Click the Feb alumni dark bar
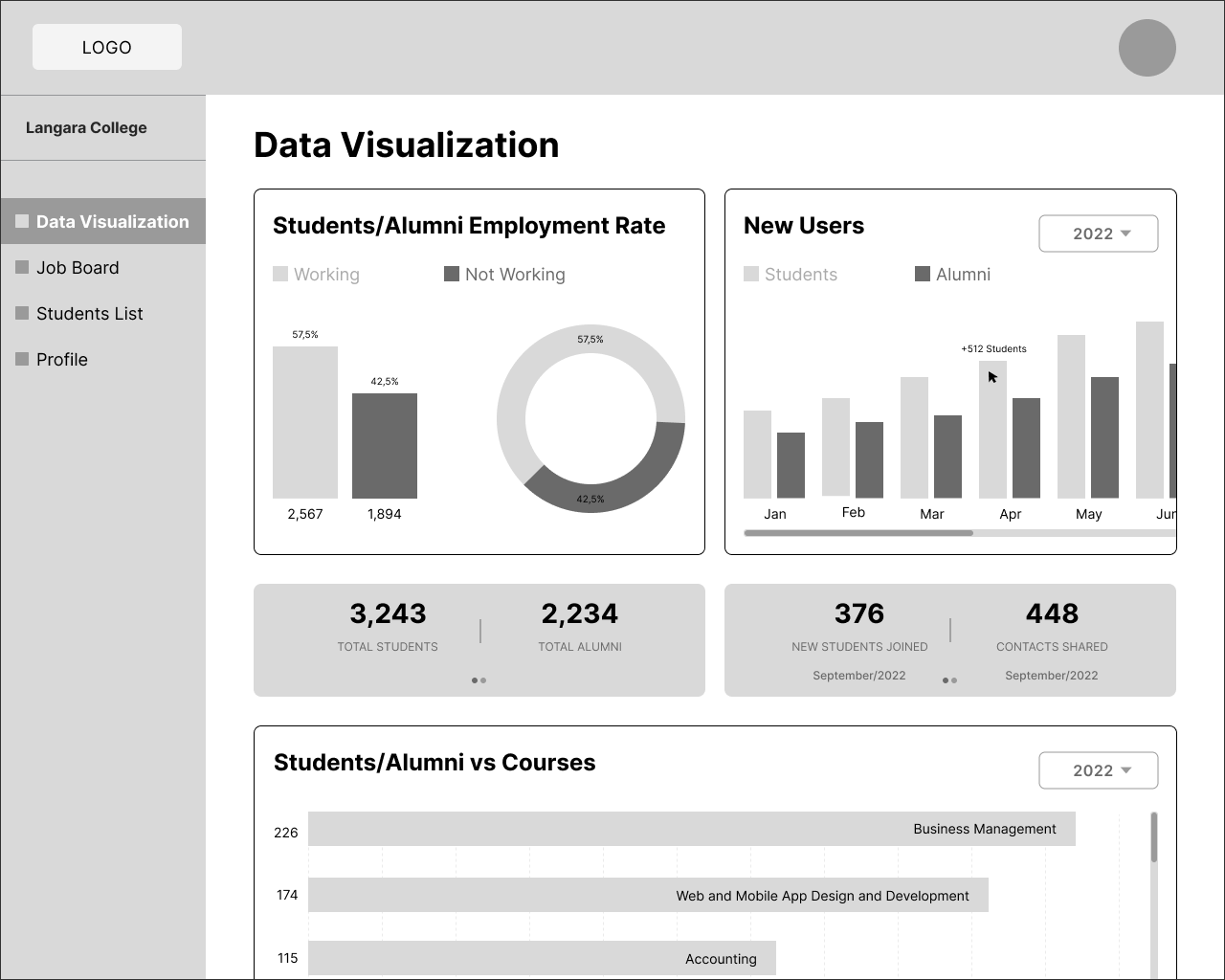 (869, 459)
